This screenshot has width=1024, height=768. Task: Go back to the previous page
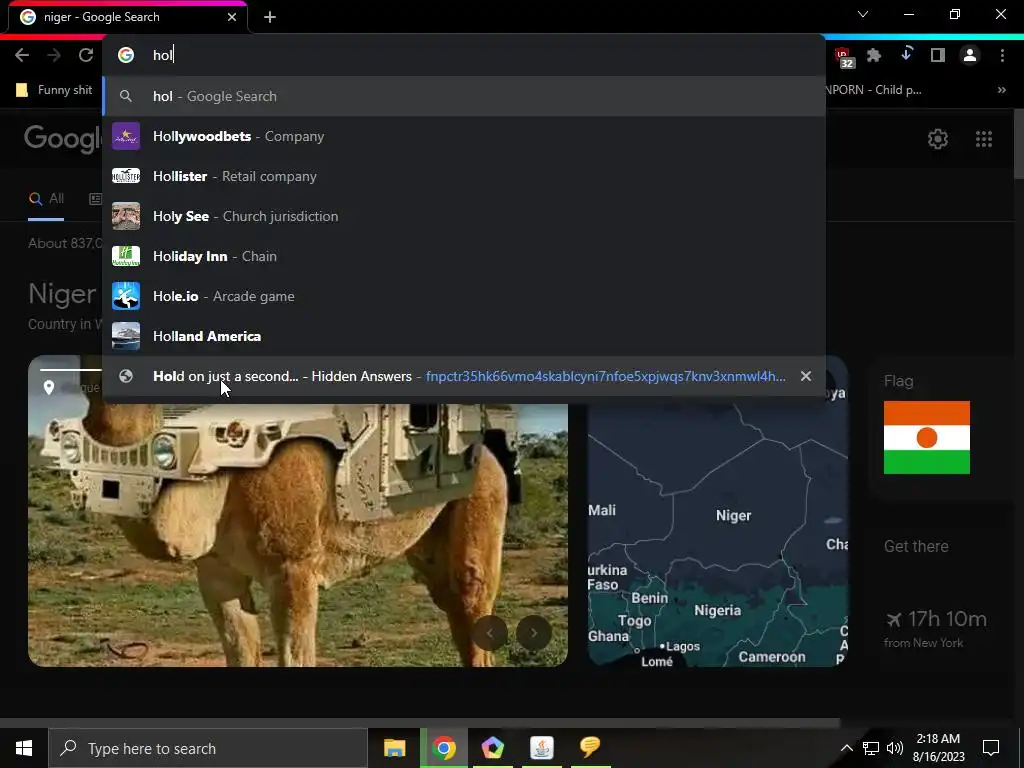click(x=22, y=56)
